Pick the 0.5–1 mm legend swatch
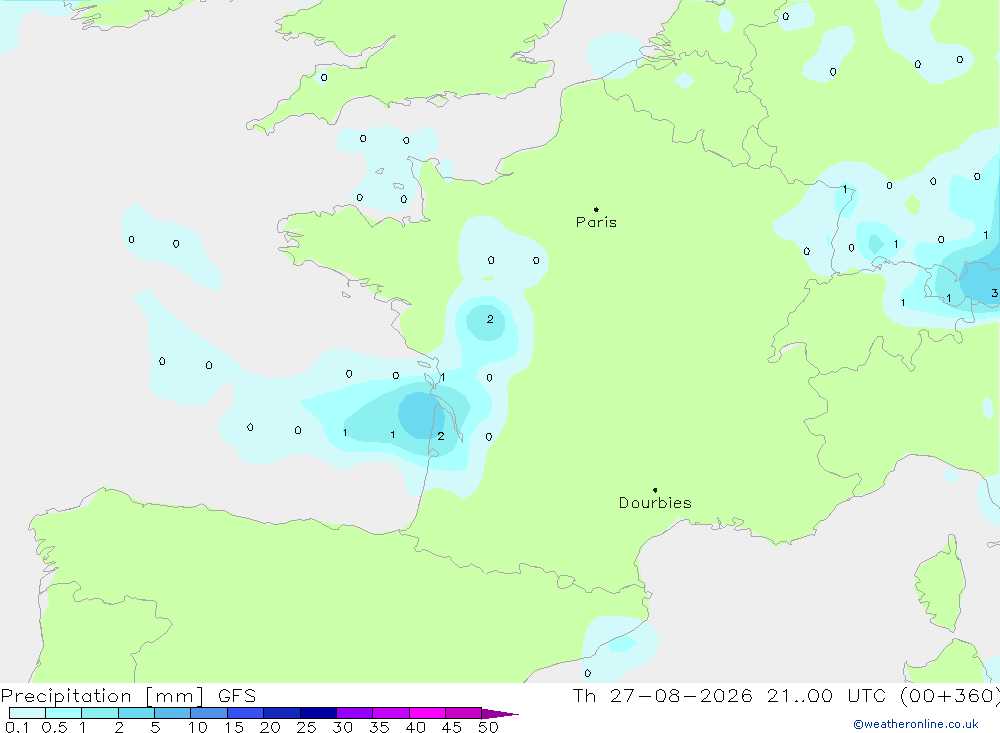 63,713
